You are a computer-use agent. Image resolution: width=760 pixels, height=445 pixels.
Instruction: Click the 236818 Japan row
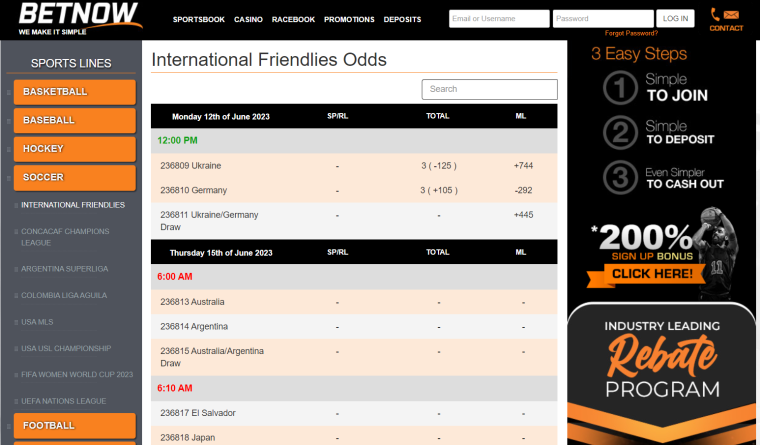click(x=354, y=437)
